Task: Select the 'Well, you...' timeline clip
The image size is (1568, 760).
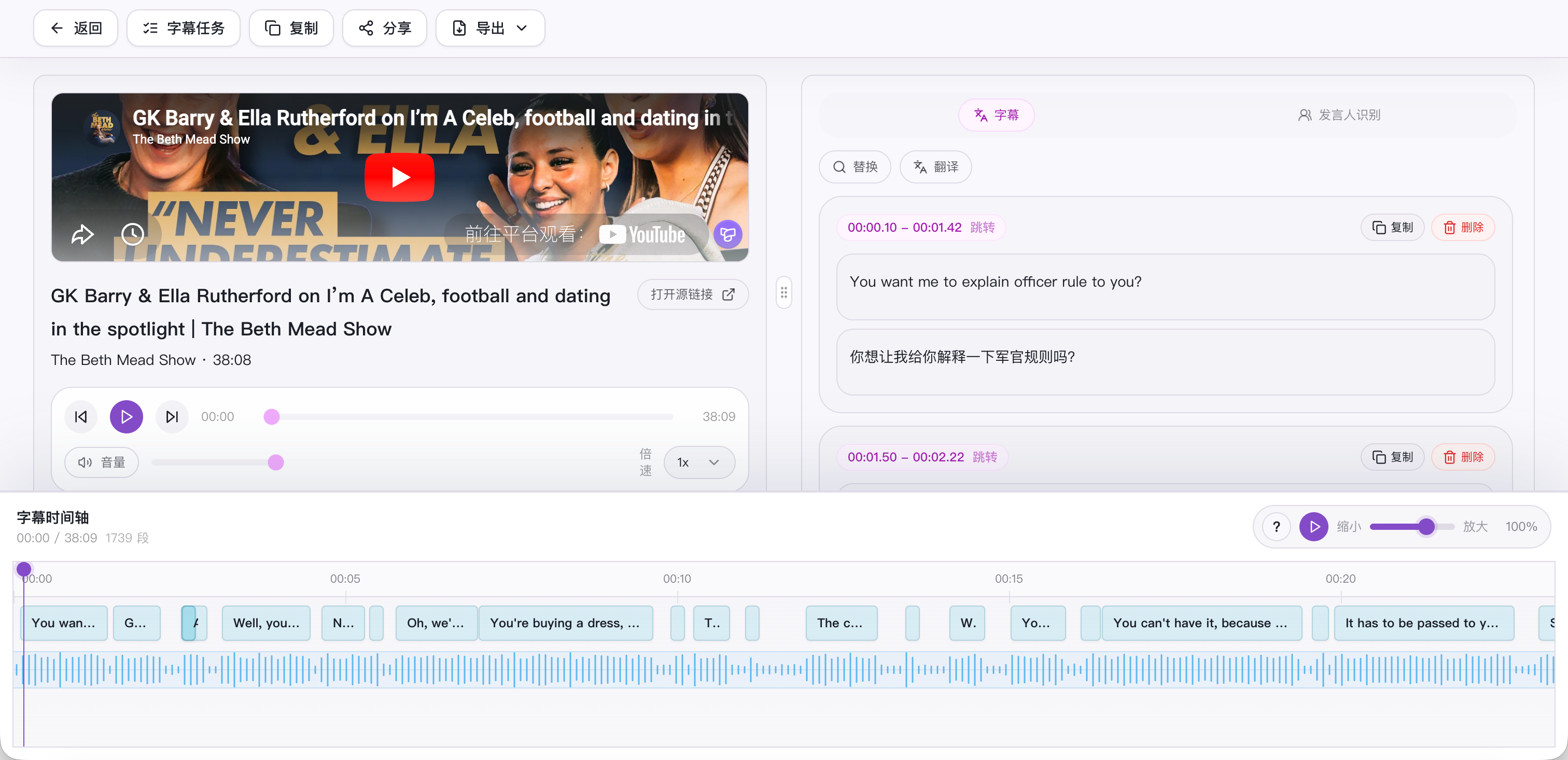Action: (x=266, y=623)
